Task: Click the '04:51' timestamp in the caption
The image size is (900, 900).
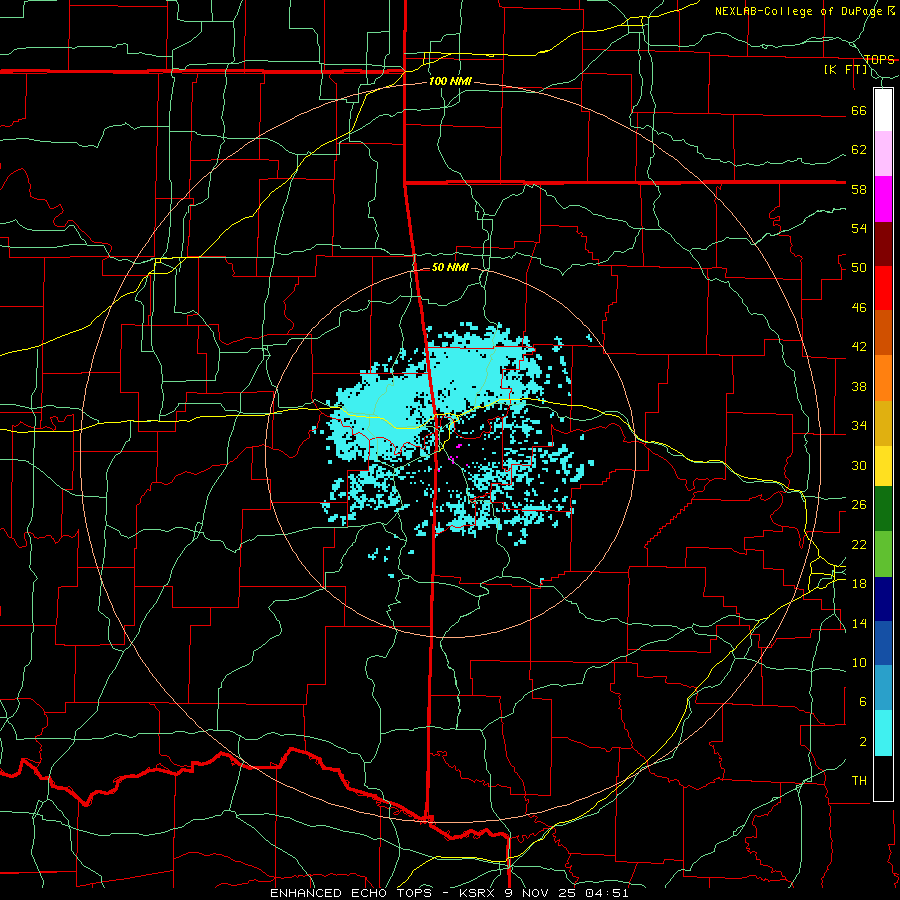Action: click(607, 893)
